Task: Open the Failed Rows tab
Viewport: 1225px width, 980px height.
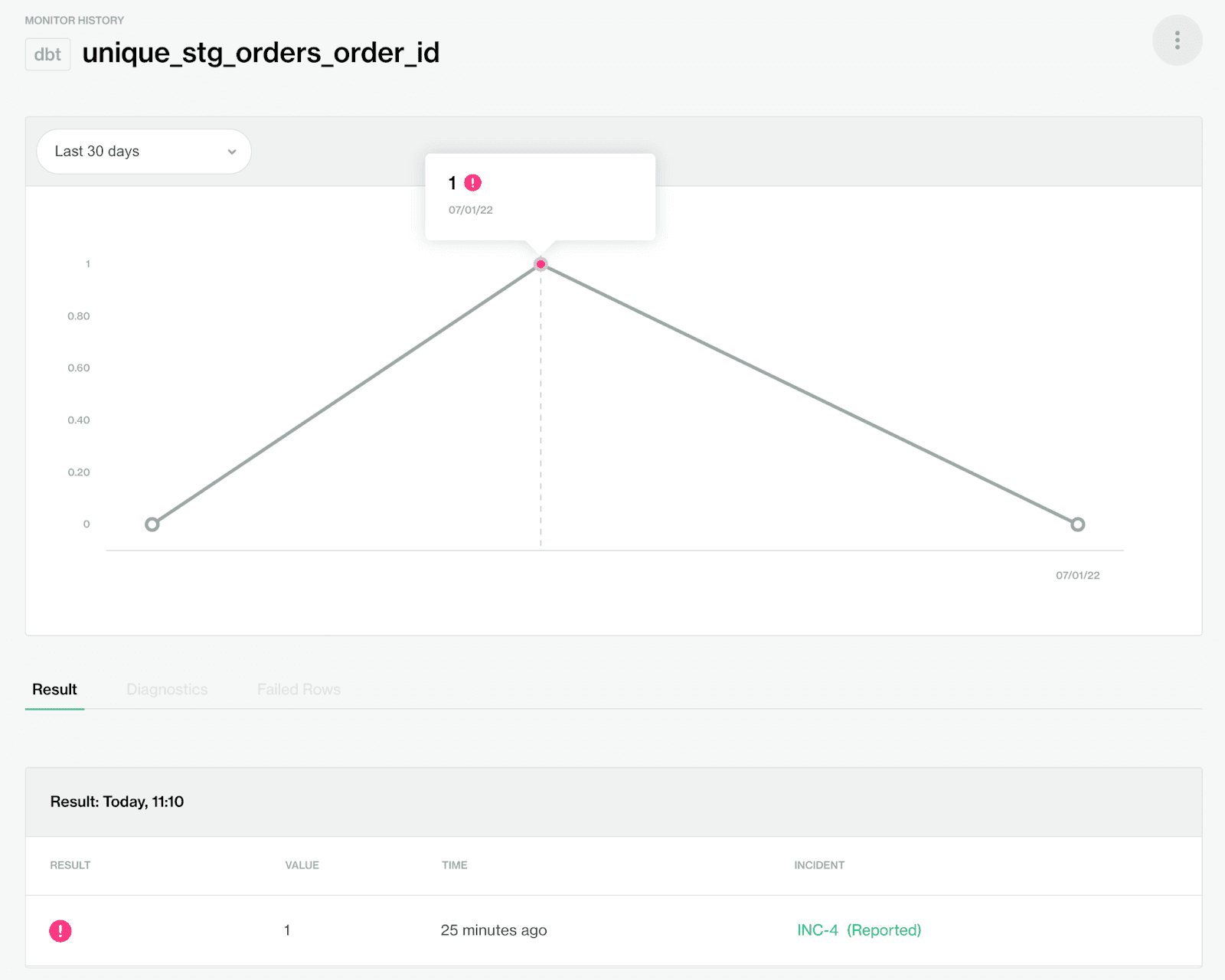Action: point(299,689)
